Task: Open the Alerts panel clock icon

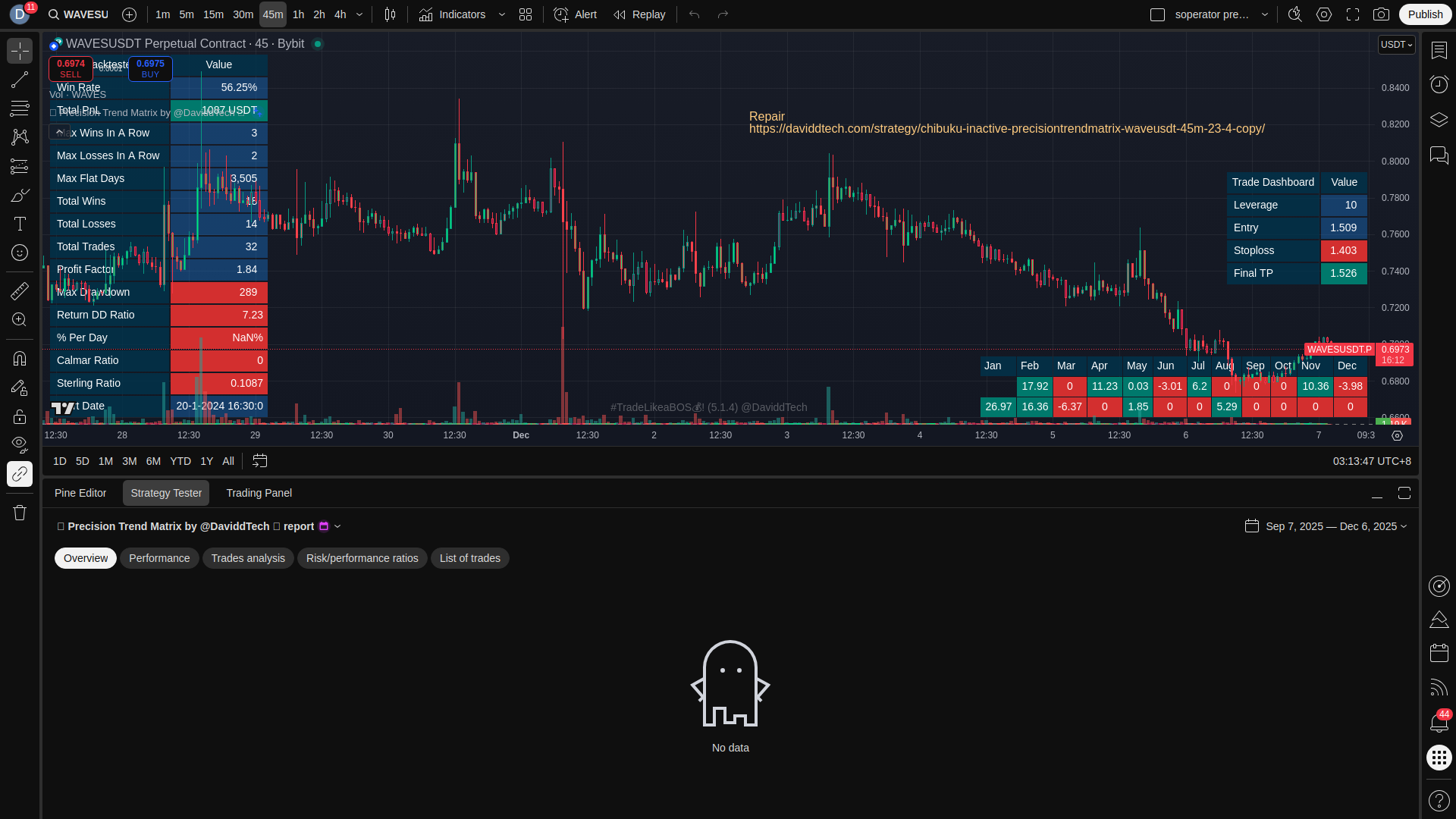Action: [x=1439, y=84]
